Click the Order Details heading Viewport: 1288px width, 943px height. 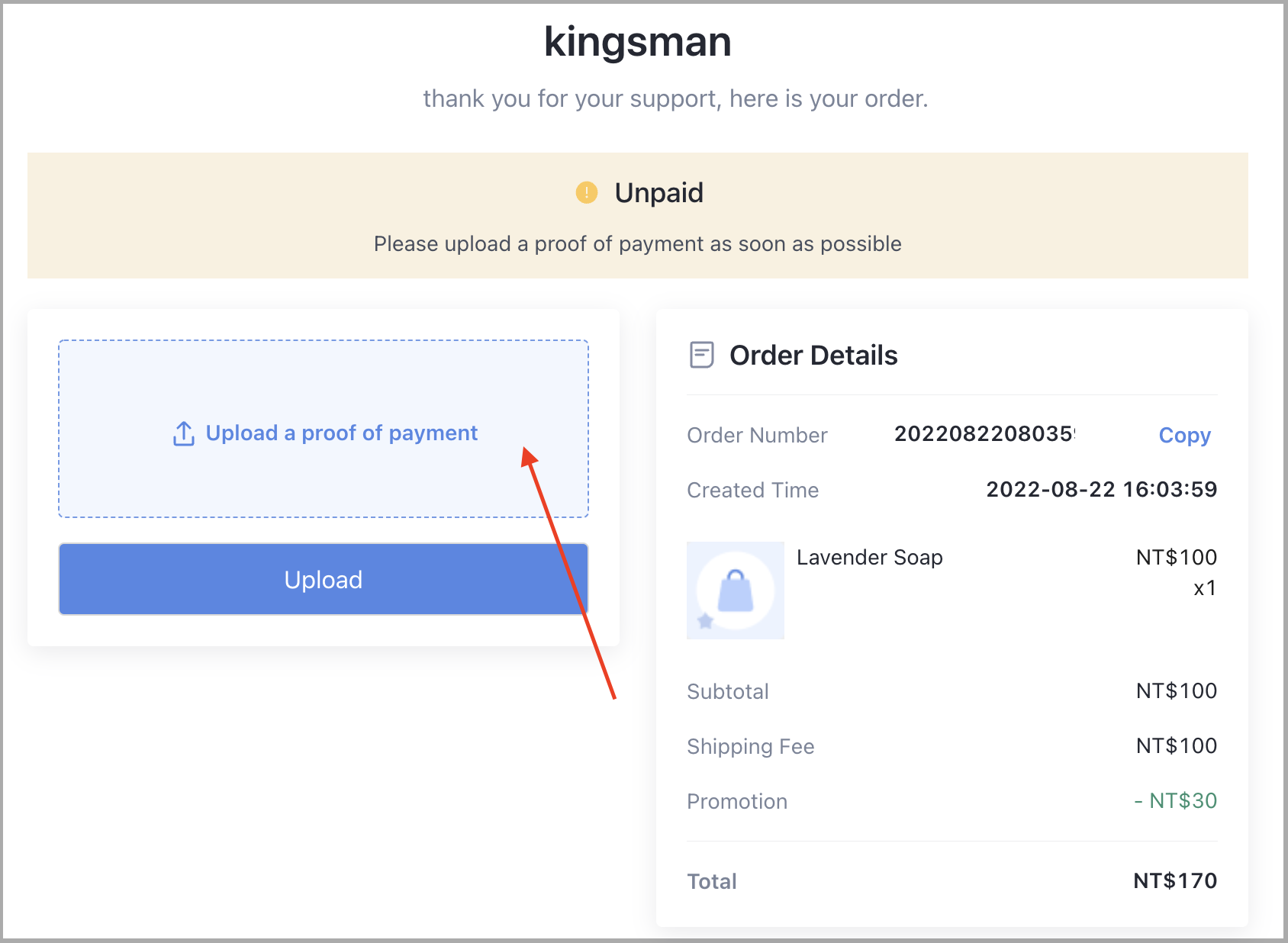813,355
